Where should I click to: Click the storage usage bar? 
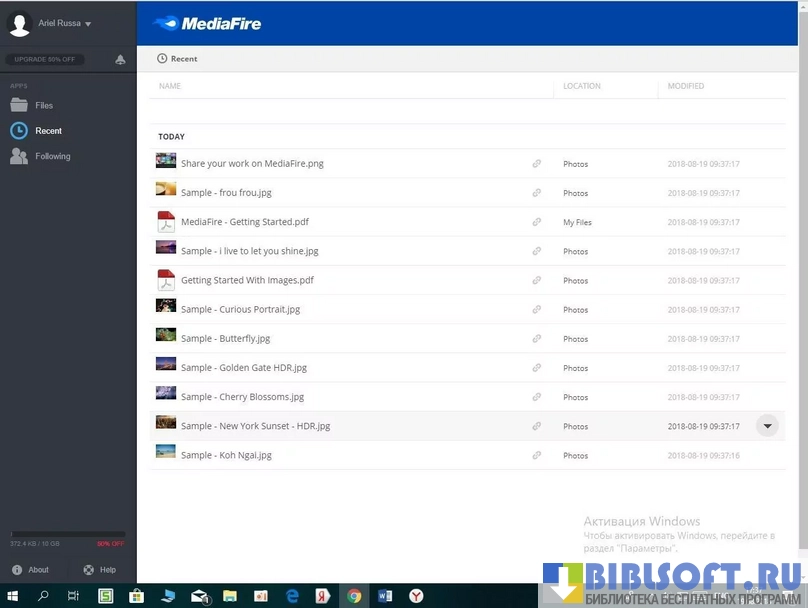[x=67, y=534]
